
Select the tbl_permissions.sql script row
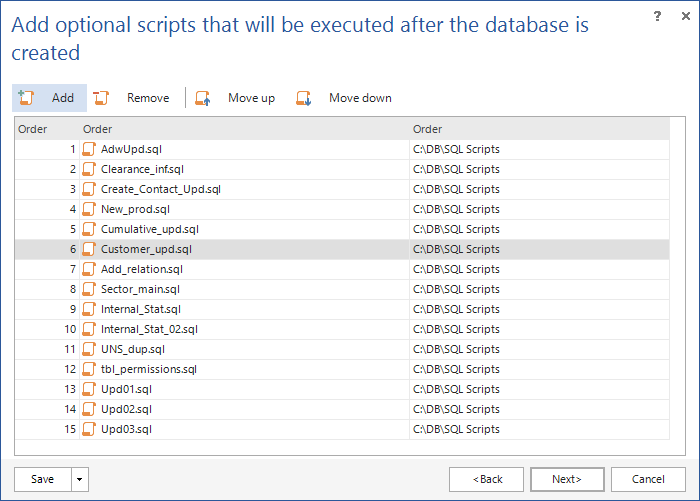point(342,369)
